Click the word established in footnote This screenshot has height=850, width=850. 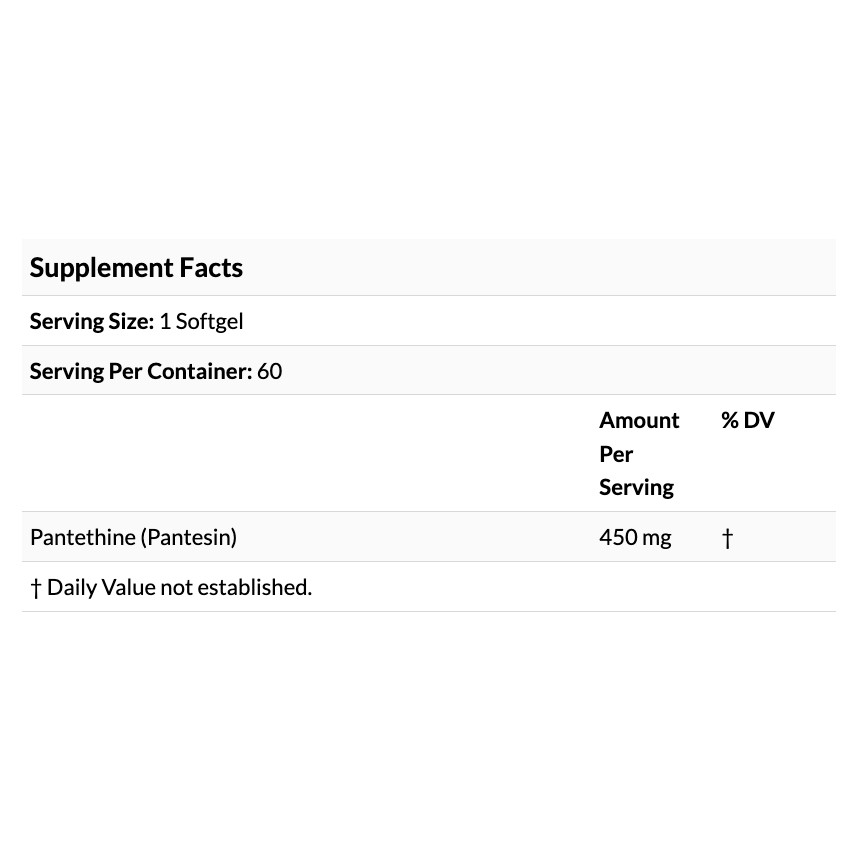coord(254,588)
